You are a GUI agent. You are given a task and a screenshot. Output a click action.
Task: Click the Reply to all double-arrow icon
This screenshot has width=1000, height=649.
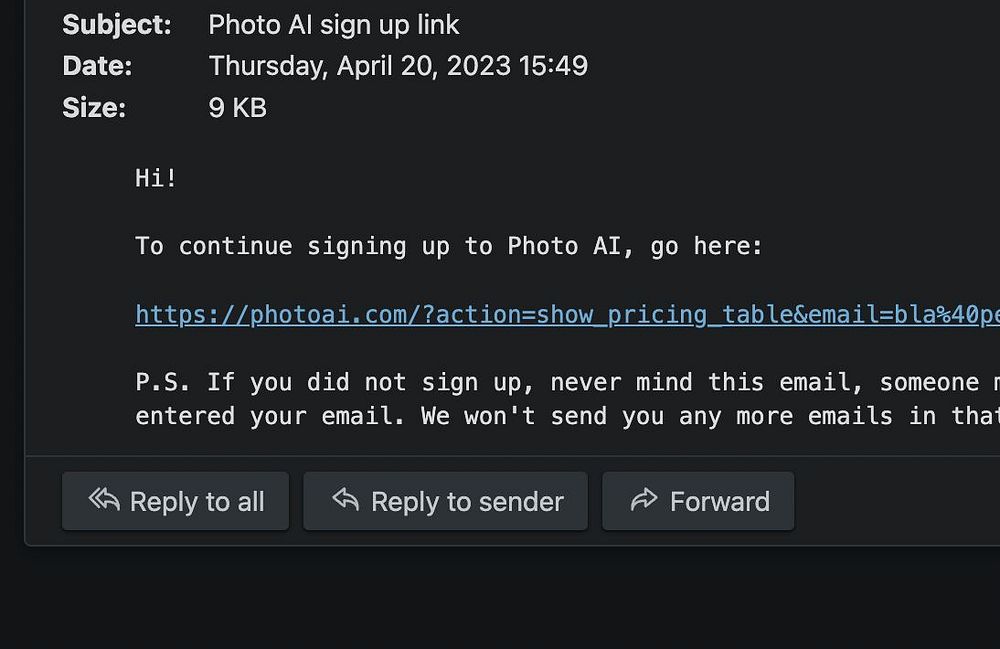coord(104,500)
